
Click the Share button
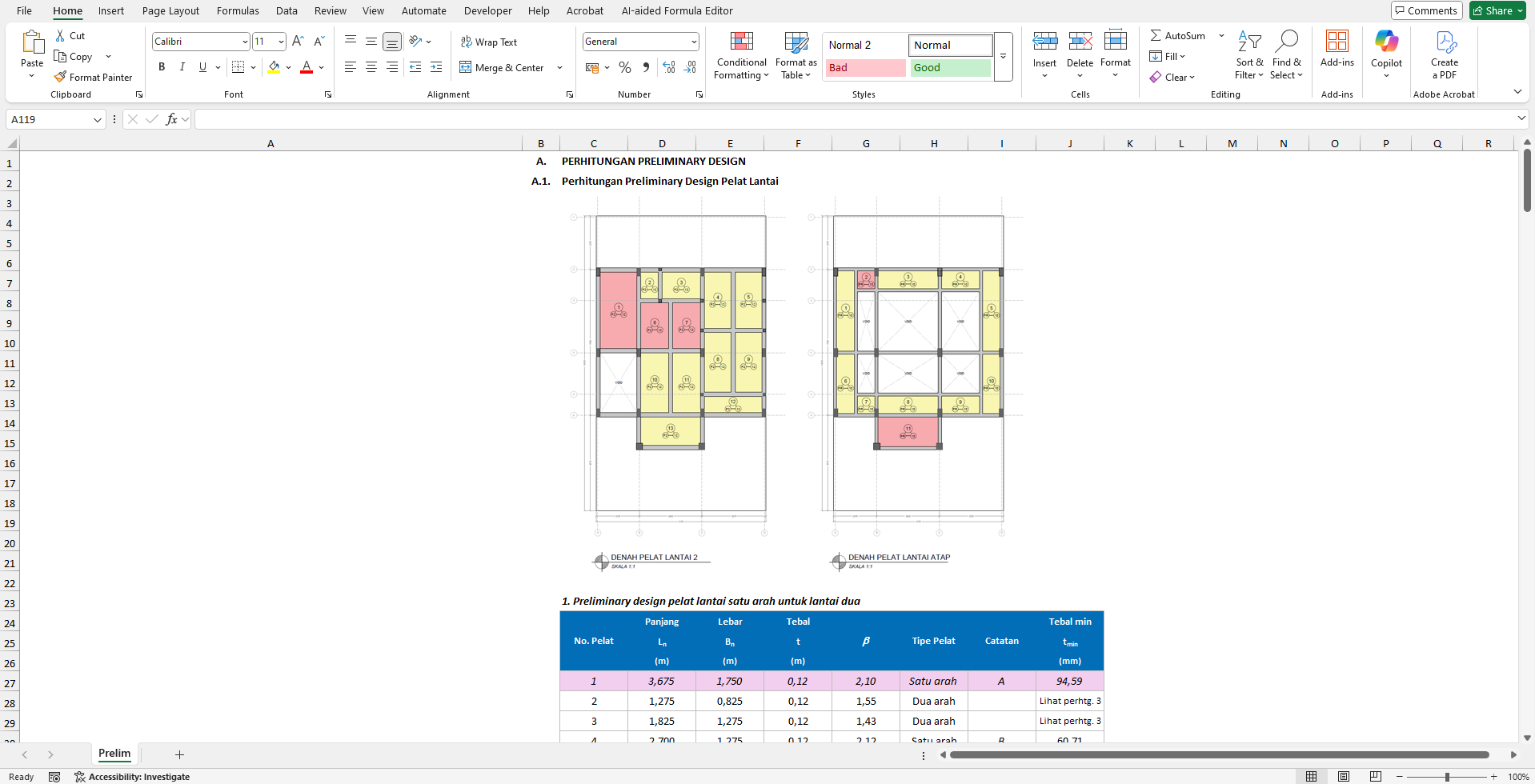click(1497, 10)
